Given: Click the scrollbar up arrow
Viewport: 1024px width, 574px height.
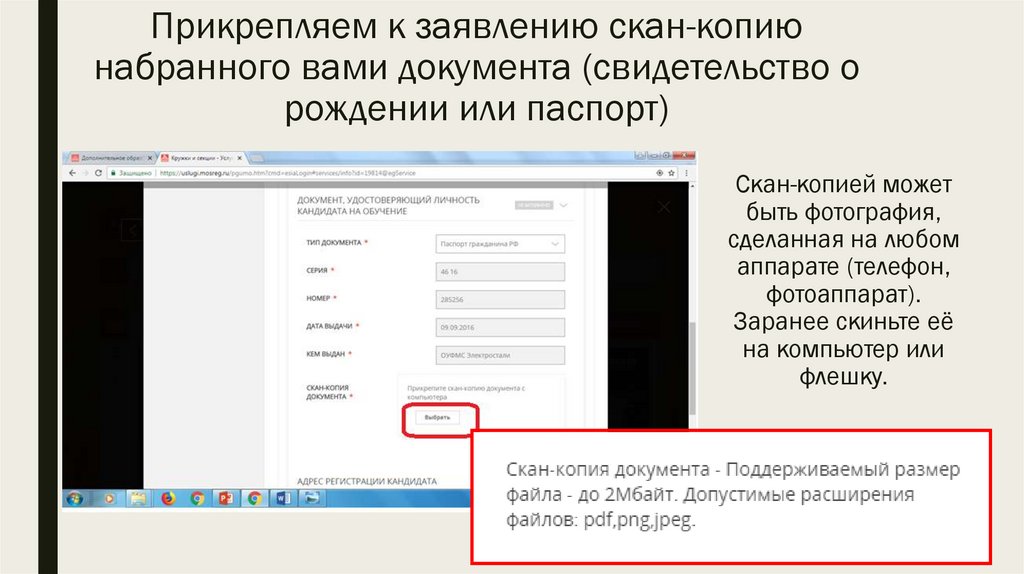Looking at the screenshot, I should tap(692, 187).
